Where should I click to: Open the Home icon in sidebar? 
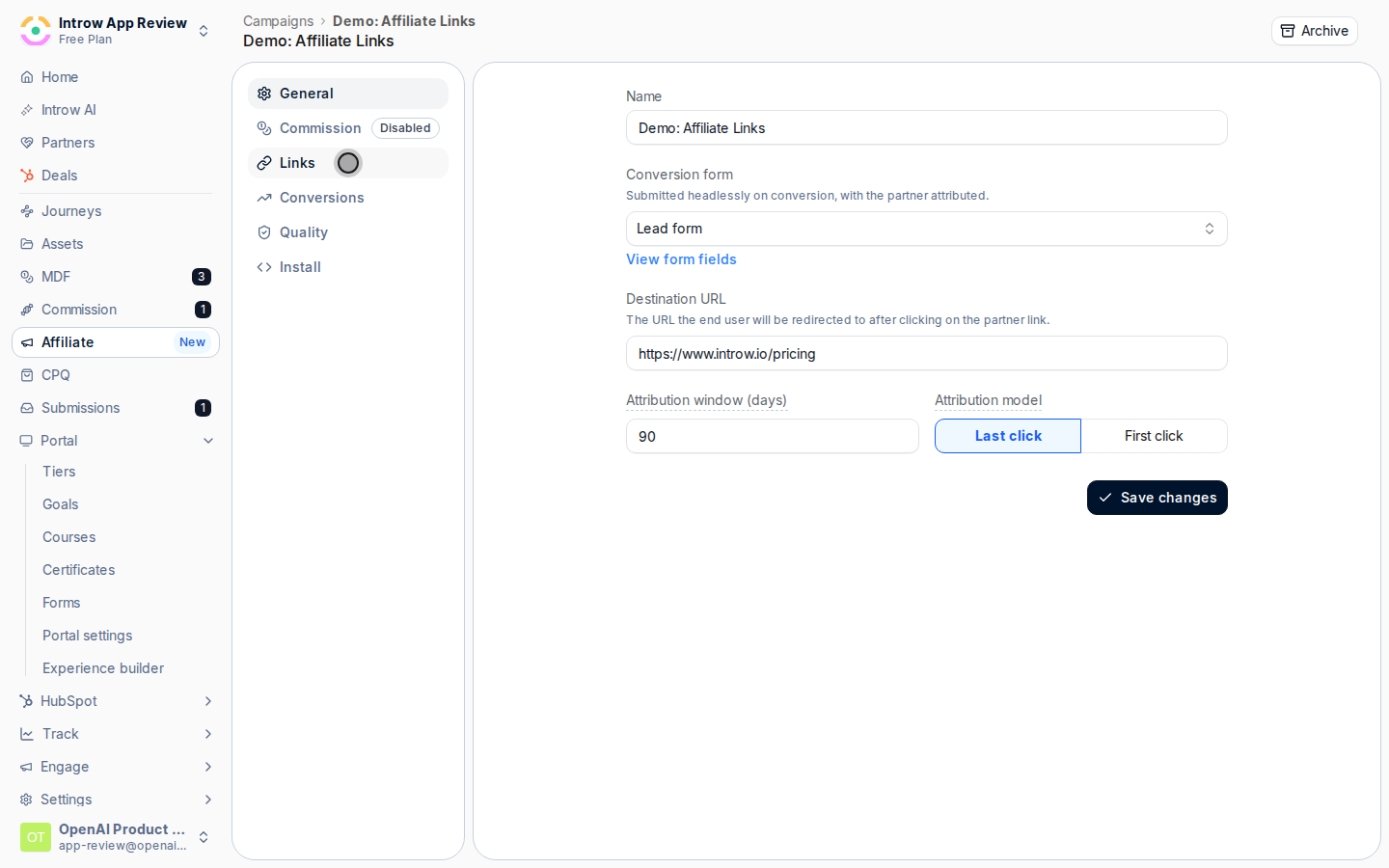pos(27,77)
